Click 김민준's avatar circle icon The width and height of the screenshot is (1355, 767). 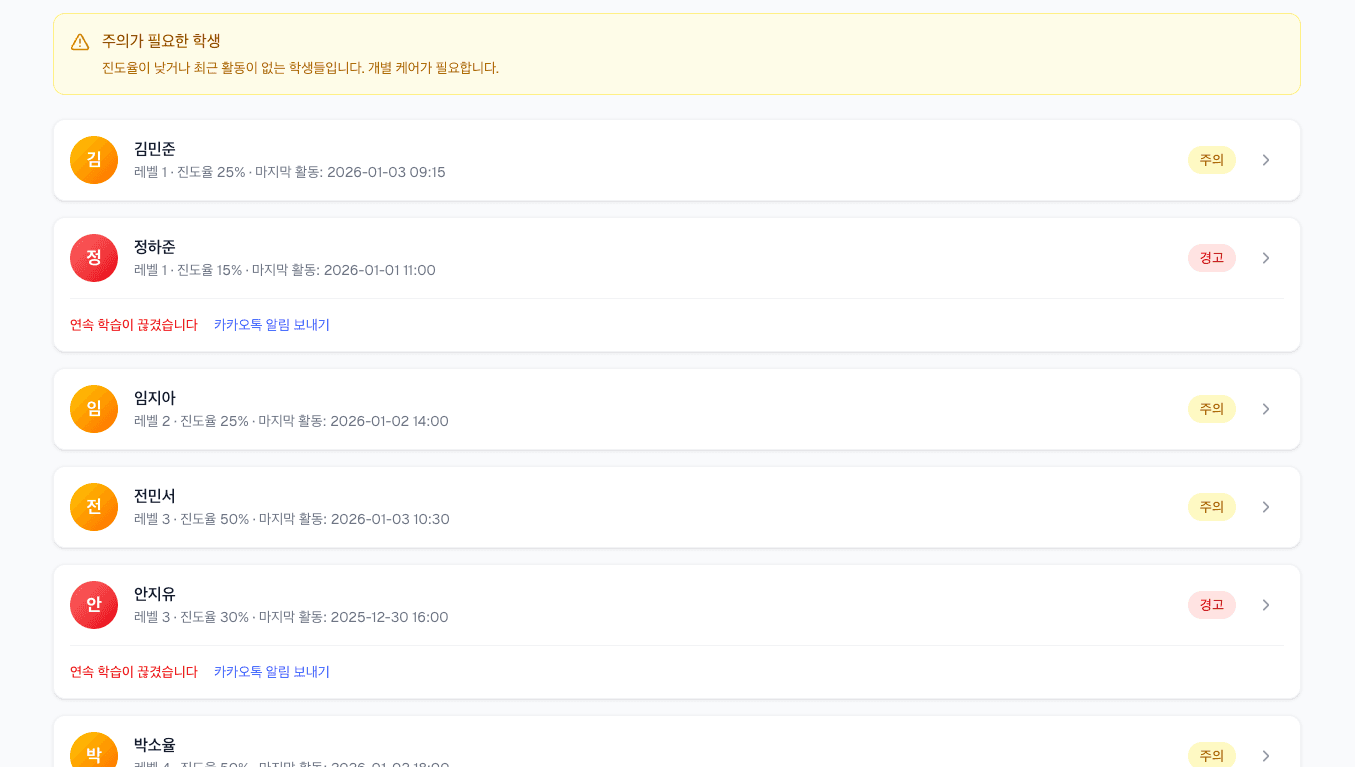tap(93, 160)
